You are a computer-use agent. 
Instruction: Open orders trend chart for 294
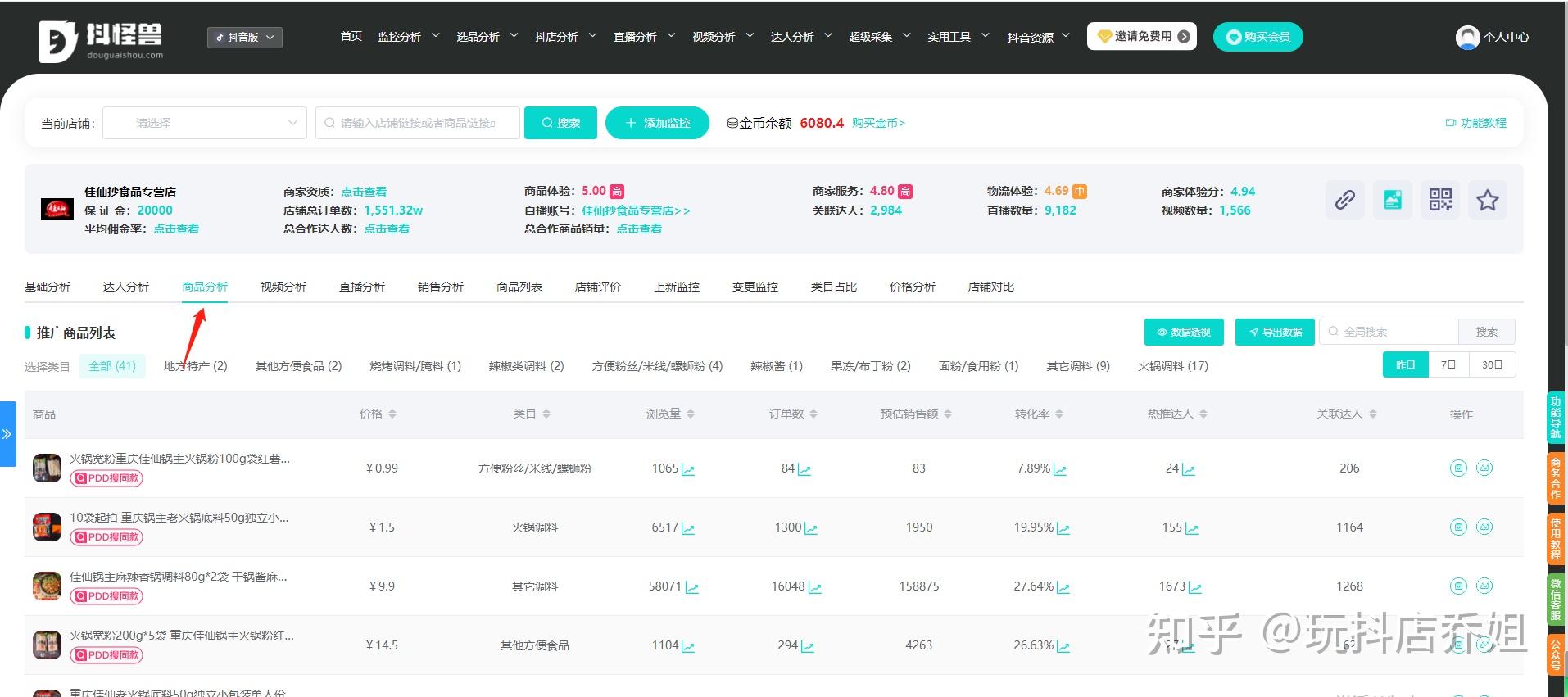(808, 646)
